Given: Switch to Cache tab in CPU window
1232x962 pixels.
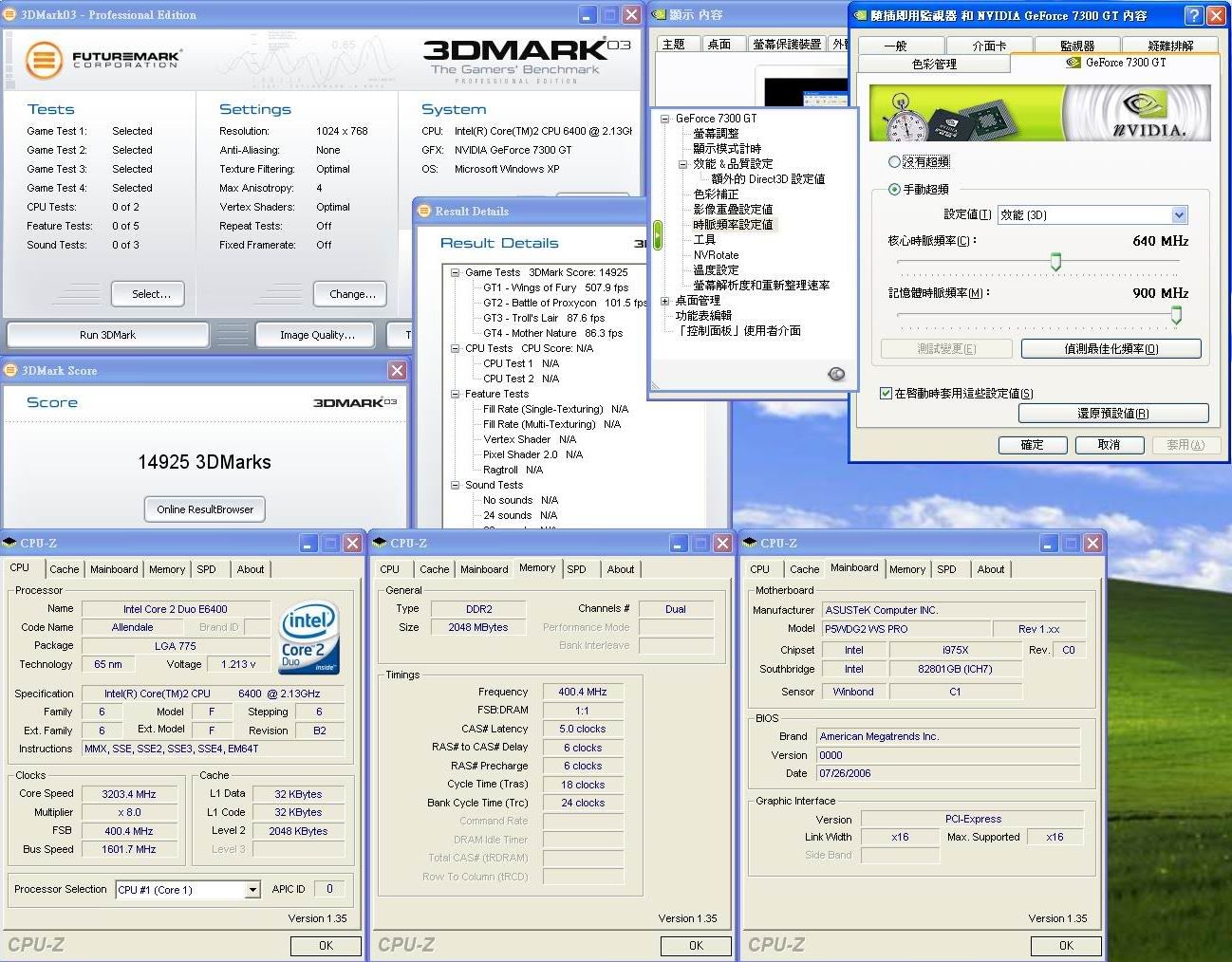Looking at the screenshot, I should (x=64, y=569).
